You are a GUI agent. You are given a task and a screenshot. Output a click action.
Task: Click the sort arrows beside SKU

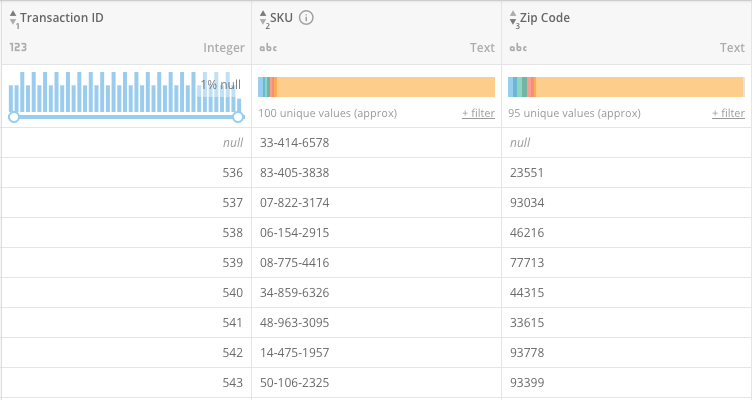click(x=263, y=19)
